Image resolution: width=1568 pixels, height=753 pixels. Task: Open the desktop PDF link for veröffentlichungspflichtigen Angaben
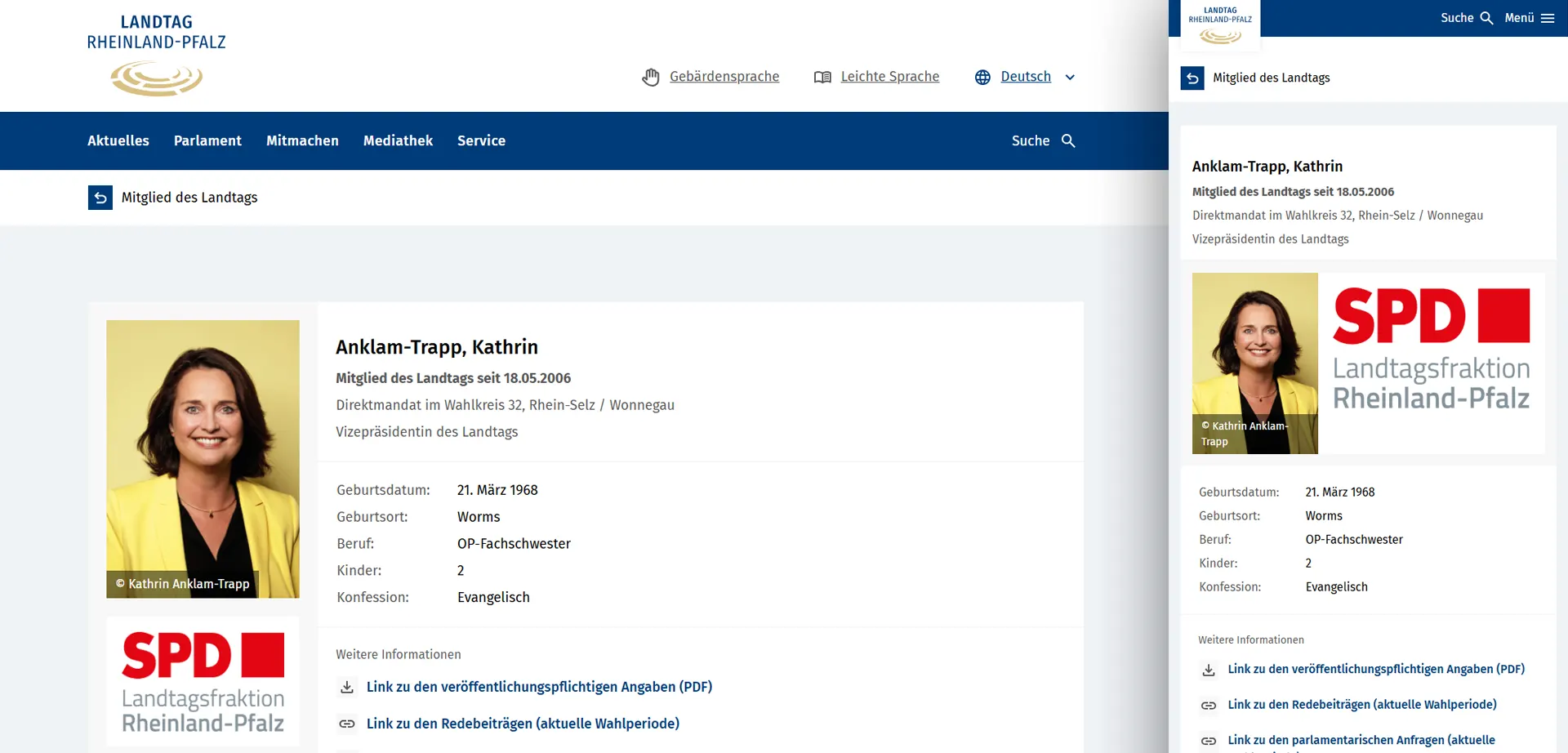click(x=539, y=687)
